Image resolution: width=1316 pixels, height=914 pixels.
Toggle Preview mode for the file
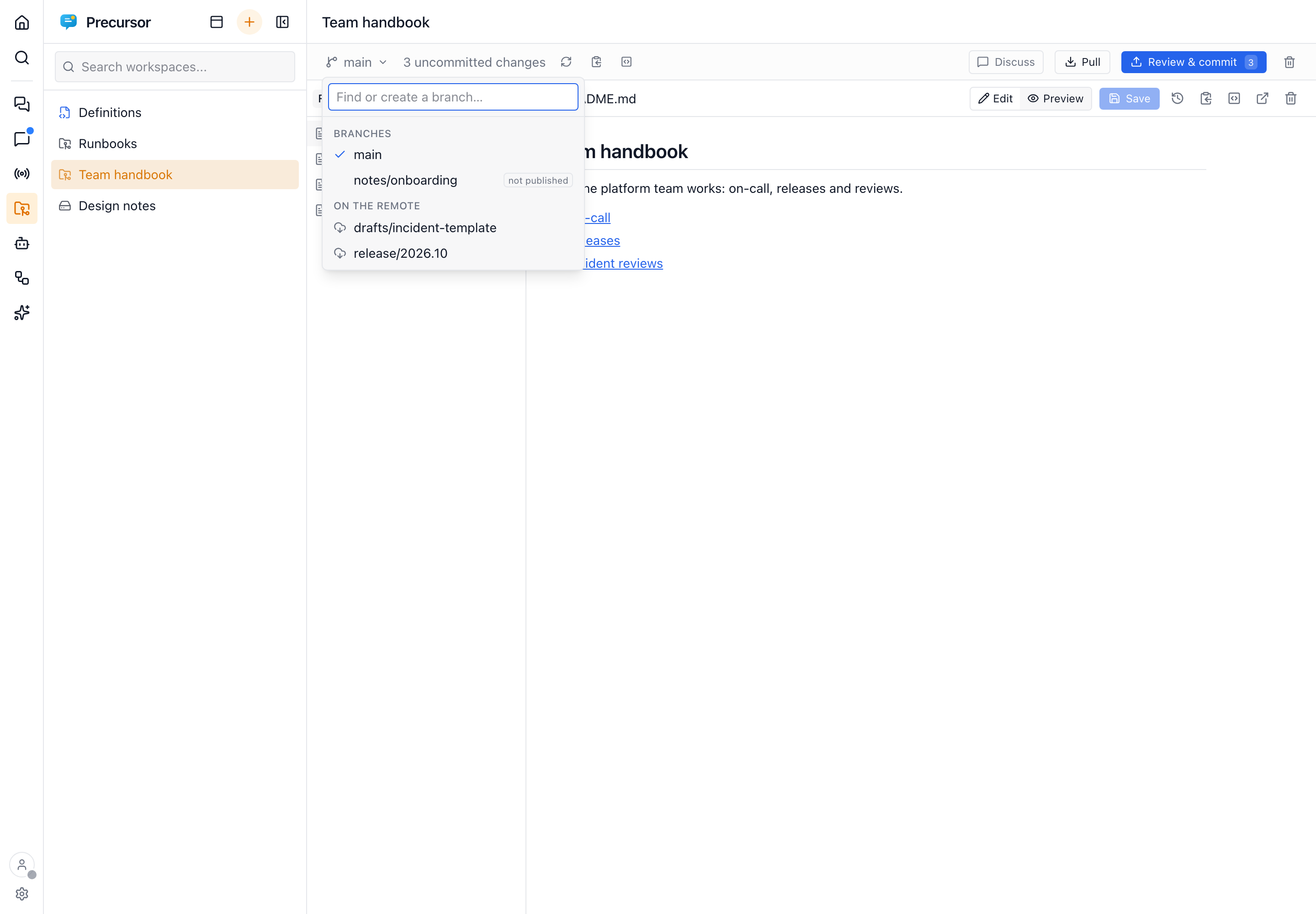click(x=1056, y=99)
